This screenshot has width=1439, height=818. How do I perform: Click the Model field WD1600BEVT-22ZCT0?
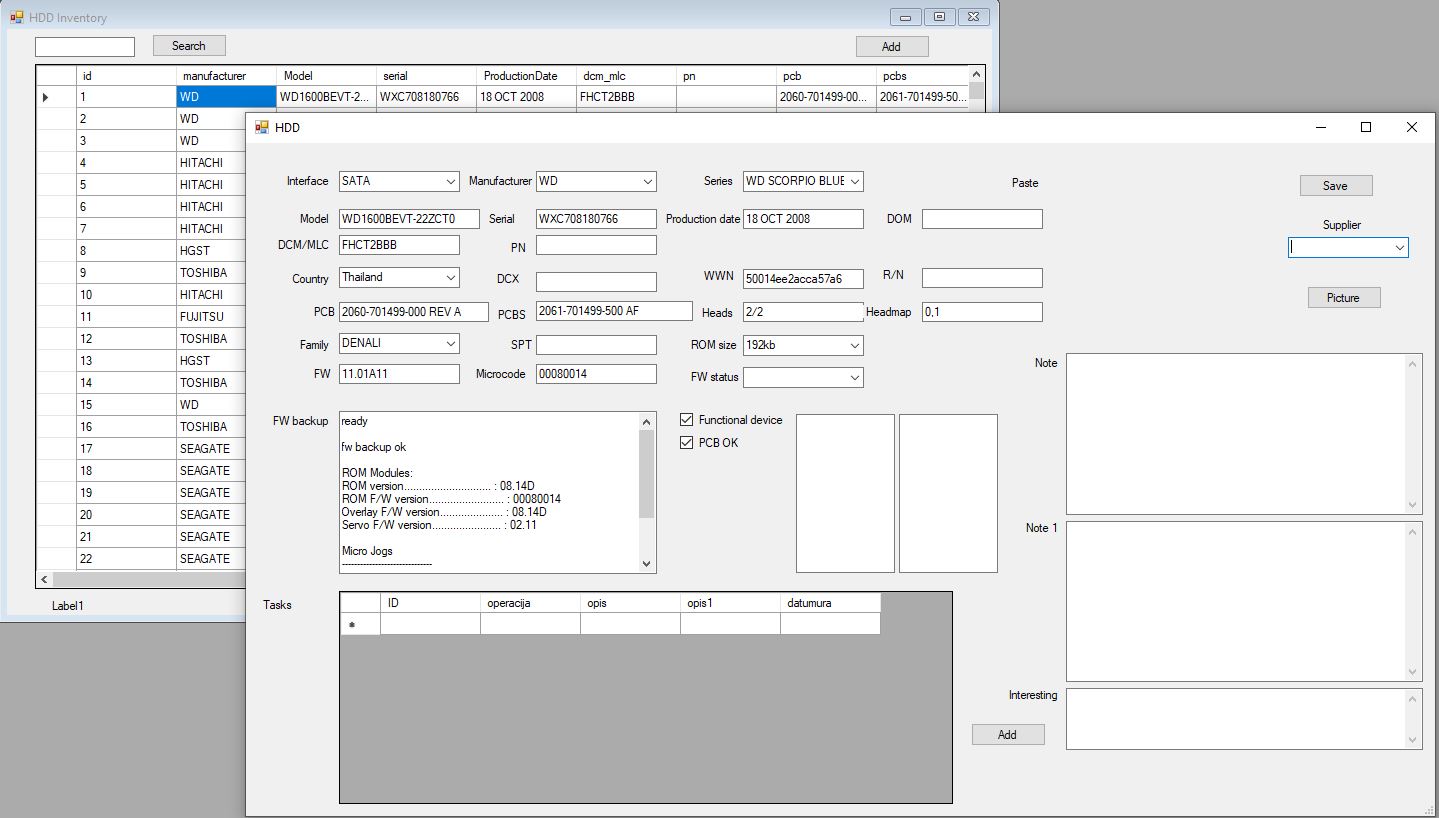pyautogui.click(x=410, y=218)
